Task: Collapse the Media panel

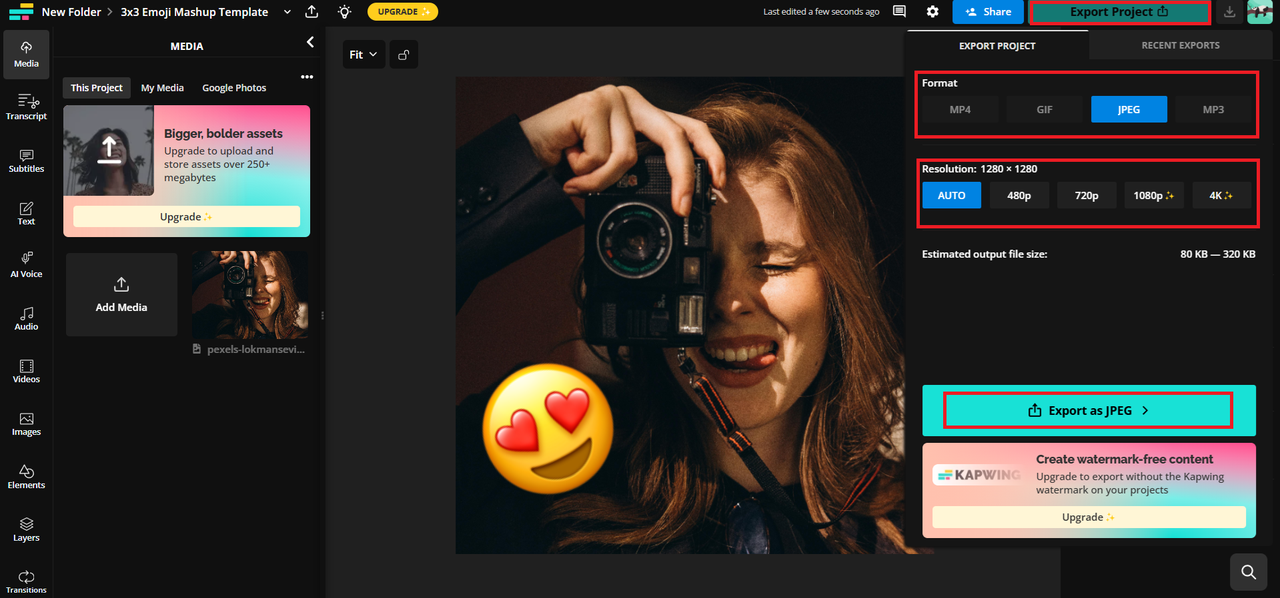Action: pos(310,42)
